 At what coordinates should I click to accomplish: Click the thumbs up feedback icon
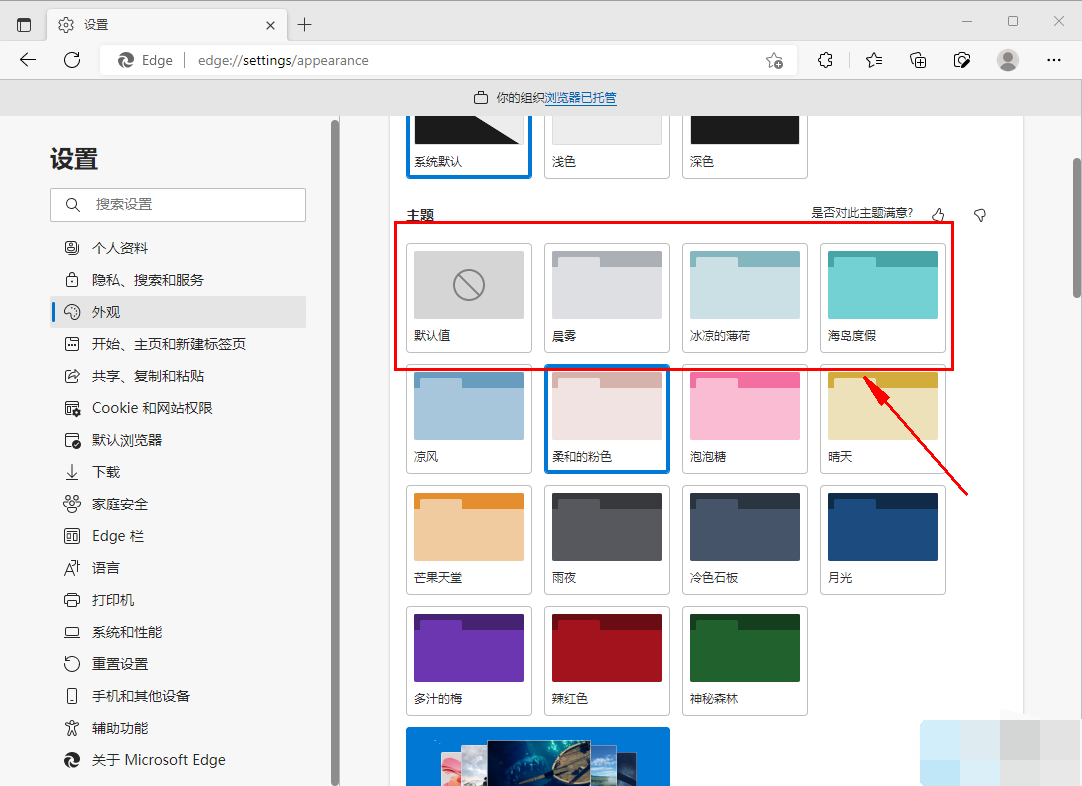coord(938,214)
